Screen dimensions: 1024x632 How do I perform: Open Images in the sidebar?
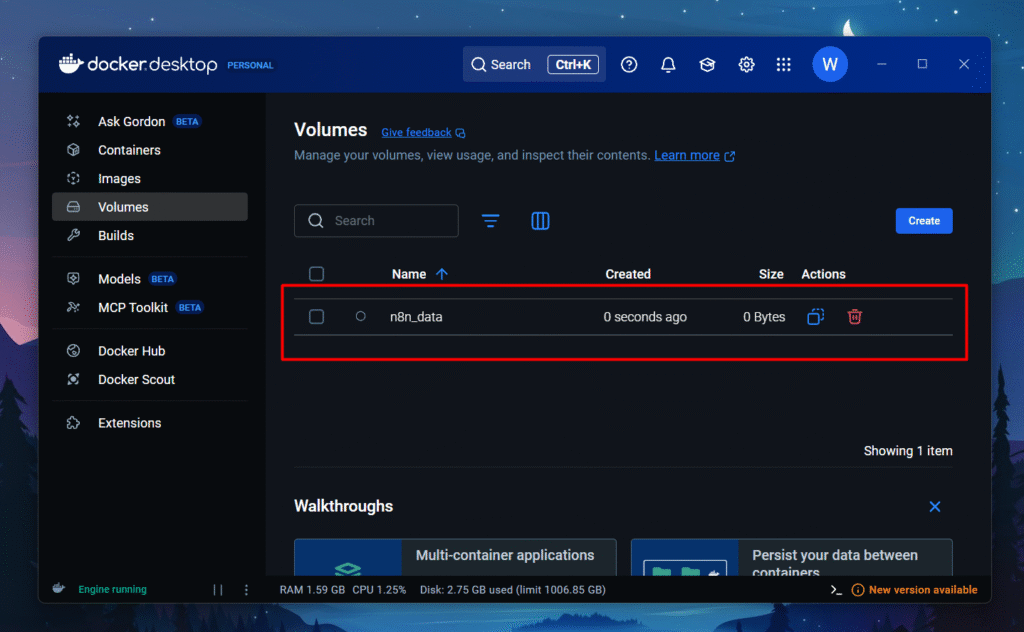(x=119, y=179)
